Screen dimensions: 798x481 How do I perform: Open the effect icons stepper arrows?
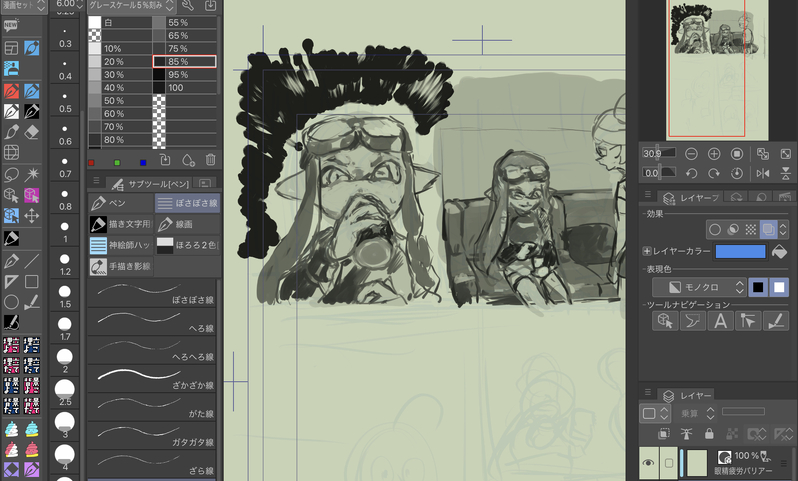click(x=783, y=230)
